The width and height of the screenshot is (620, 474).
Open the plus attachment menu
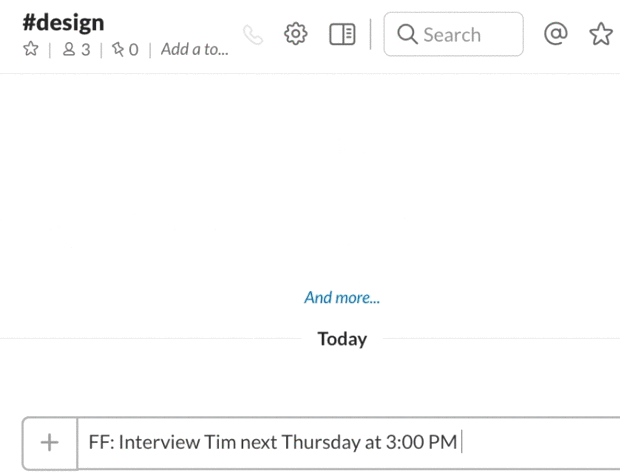(x=49, y=442)
